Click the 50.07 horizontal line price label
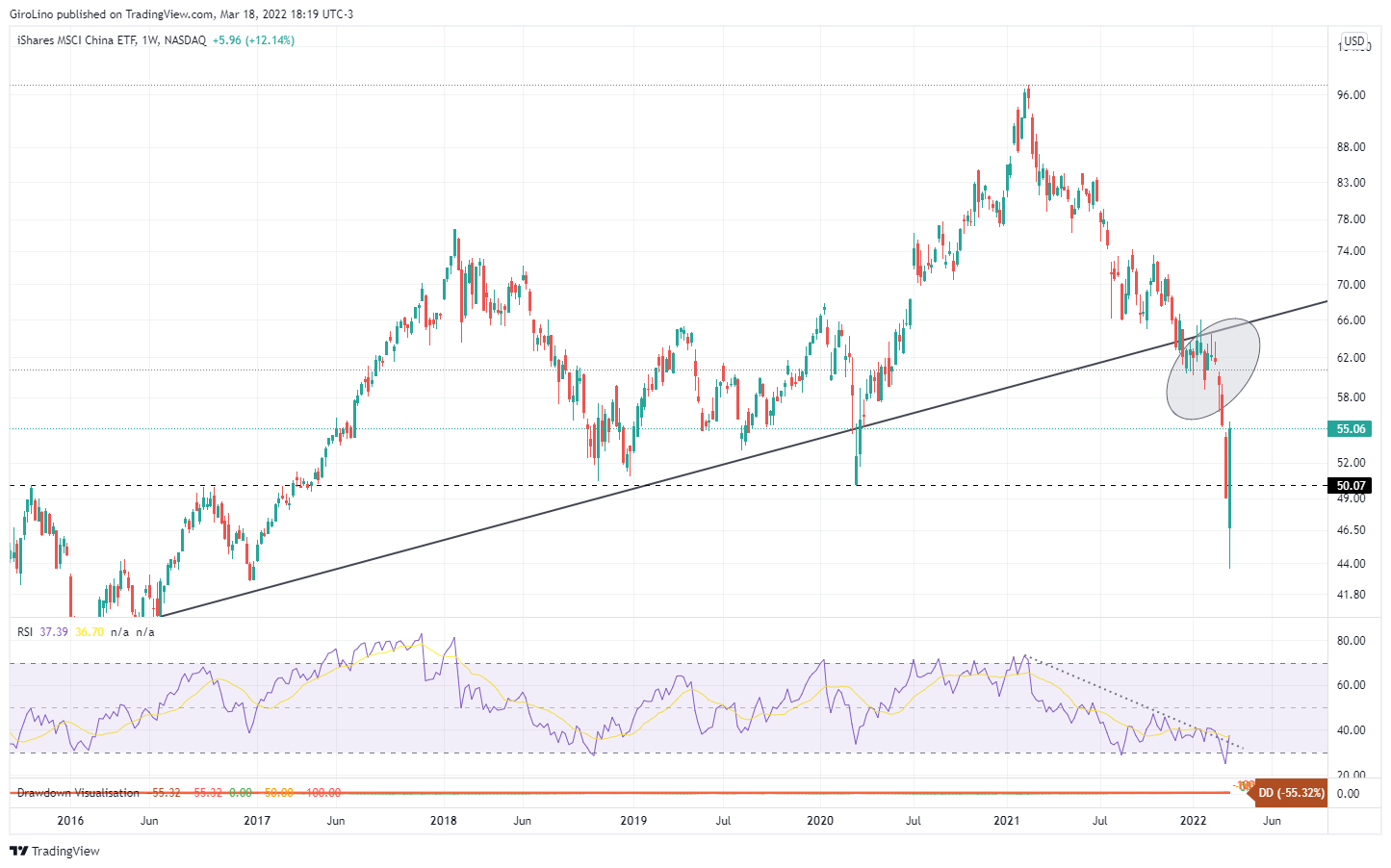 click(x=1351, y=486)
